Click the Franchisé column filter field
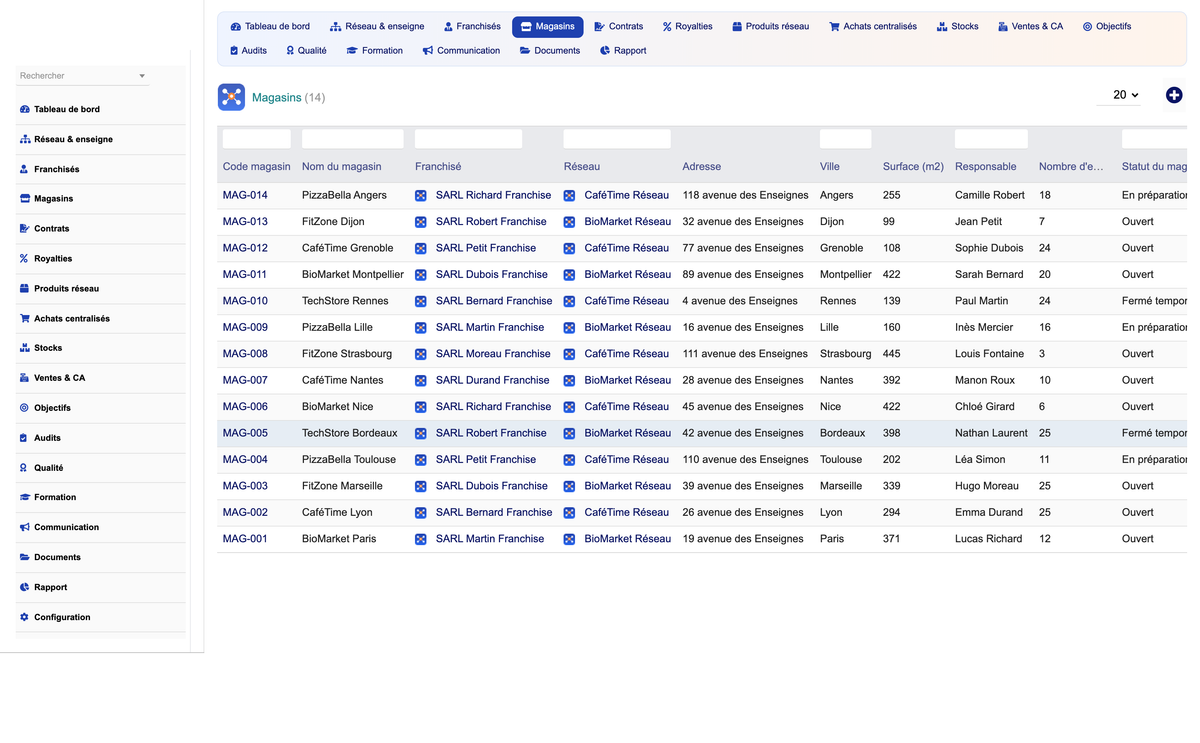This screenshot has height=743, width=1200. point(468,139)
